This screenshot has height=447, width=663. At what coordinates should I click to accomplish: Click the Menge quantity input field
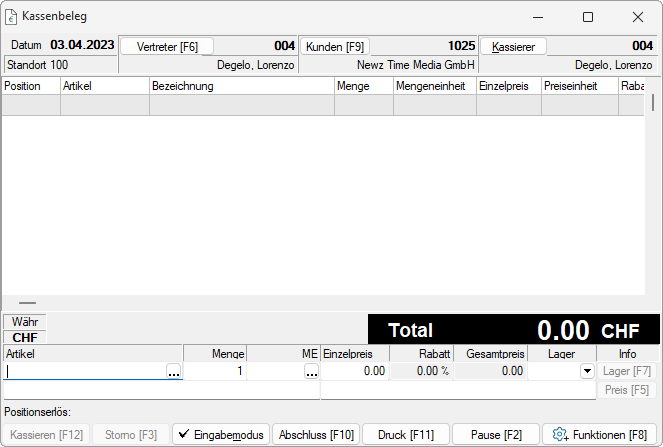pos(215,371)
